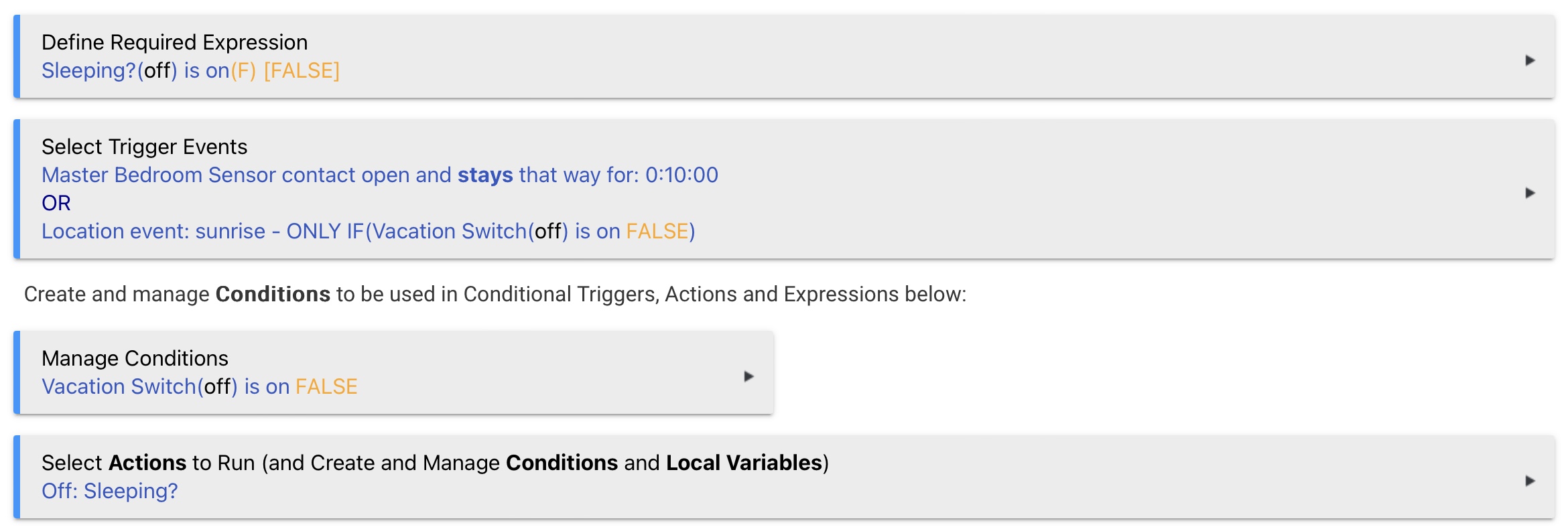Click the (F) marker in required expression
Screen dimensions: 1568x529
tap(245, 69)
